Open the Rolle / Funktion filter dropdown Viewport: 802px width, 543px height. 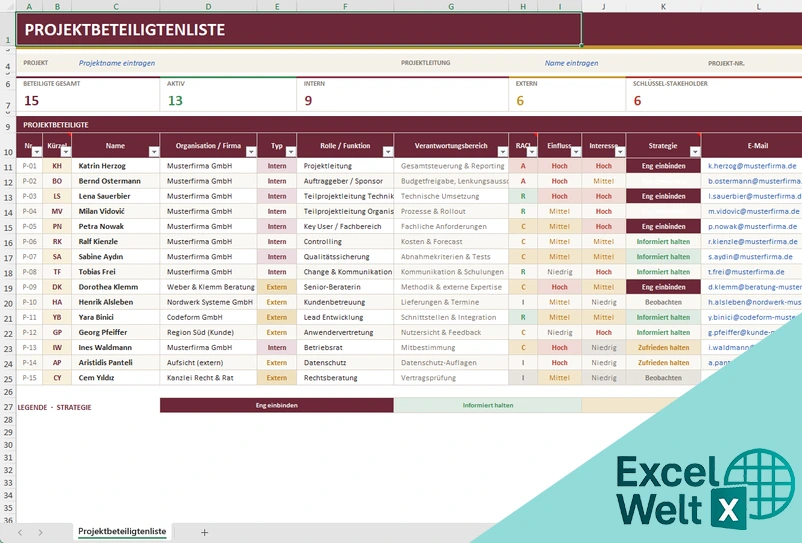(388, 152)
